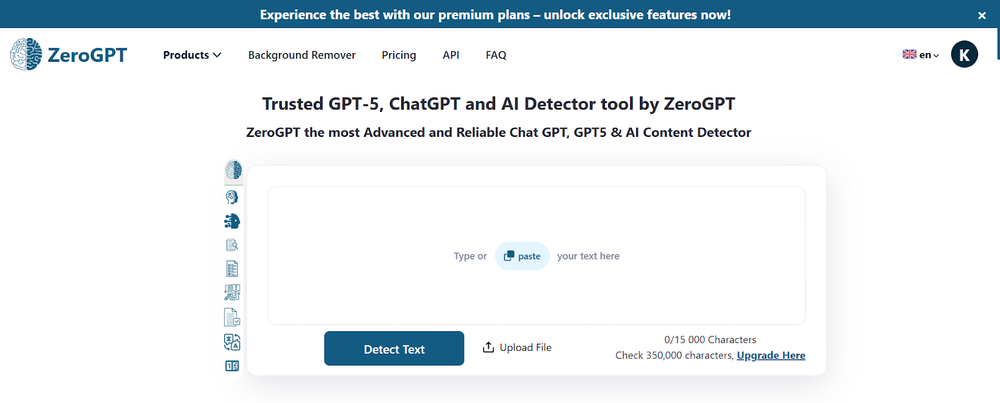This screenshot has width=1000, height=403.
Task: Expand the Products dropdown menu
Action: click(192, 55)
